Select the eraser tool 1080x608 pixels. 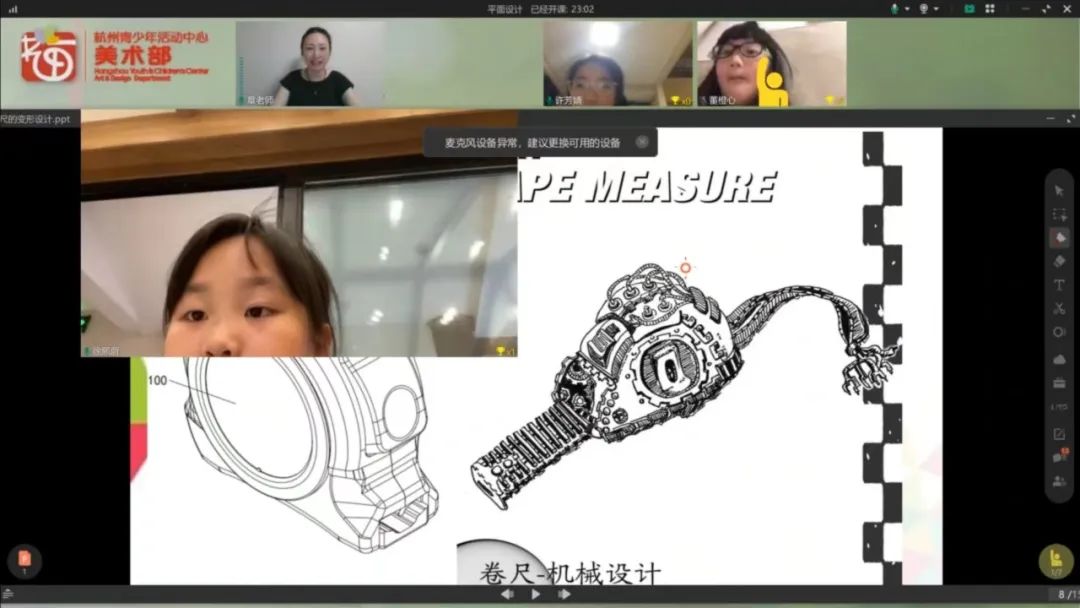1059,261
